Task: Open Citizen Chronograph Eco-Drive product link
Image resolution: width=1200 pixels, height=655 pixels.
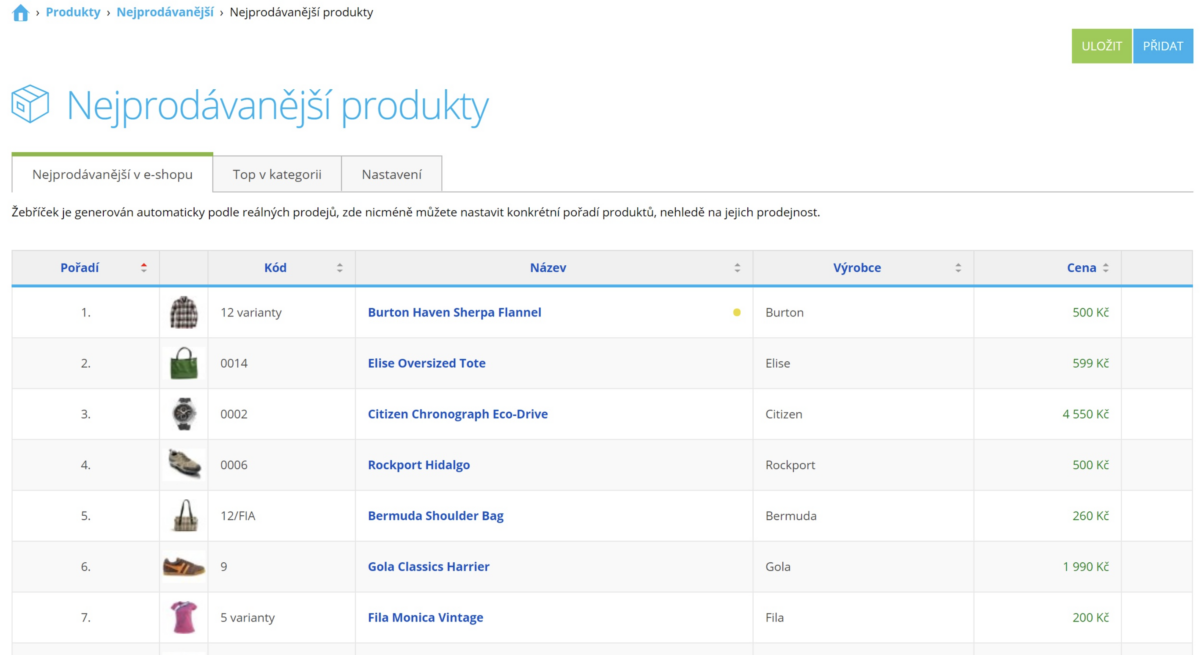Action: pos(458,414)
